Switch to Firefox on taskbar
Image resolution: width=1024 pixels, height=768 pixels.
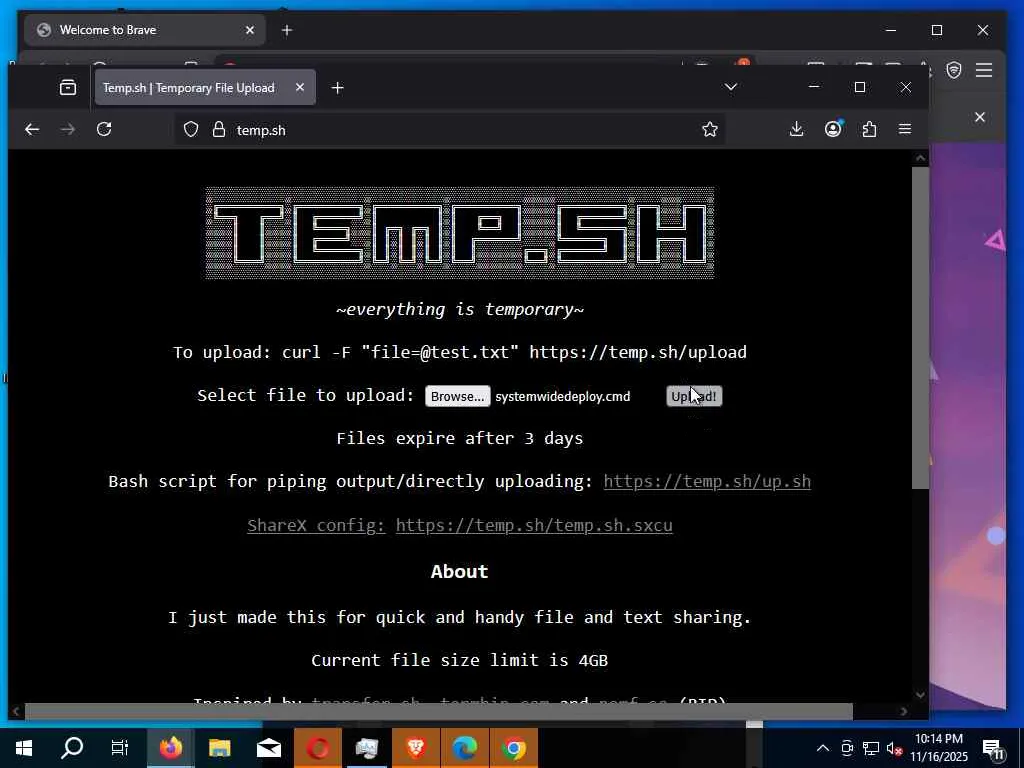(171, 748)
